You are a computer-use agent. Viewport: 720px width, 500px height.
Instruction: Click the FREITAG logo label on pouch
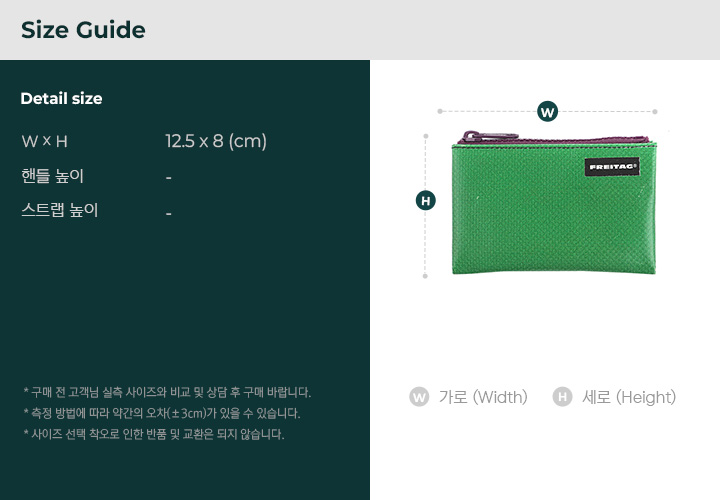612,167
